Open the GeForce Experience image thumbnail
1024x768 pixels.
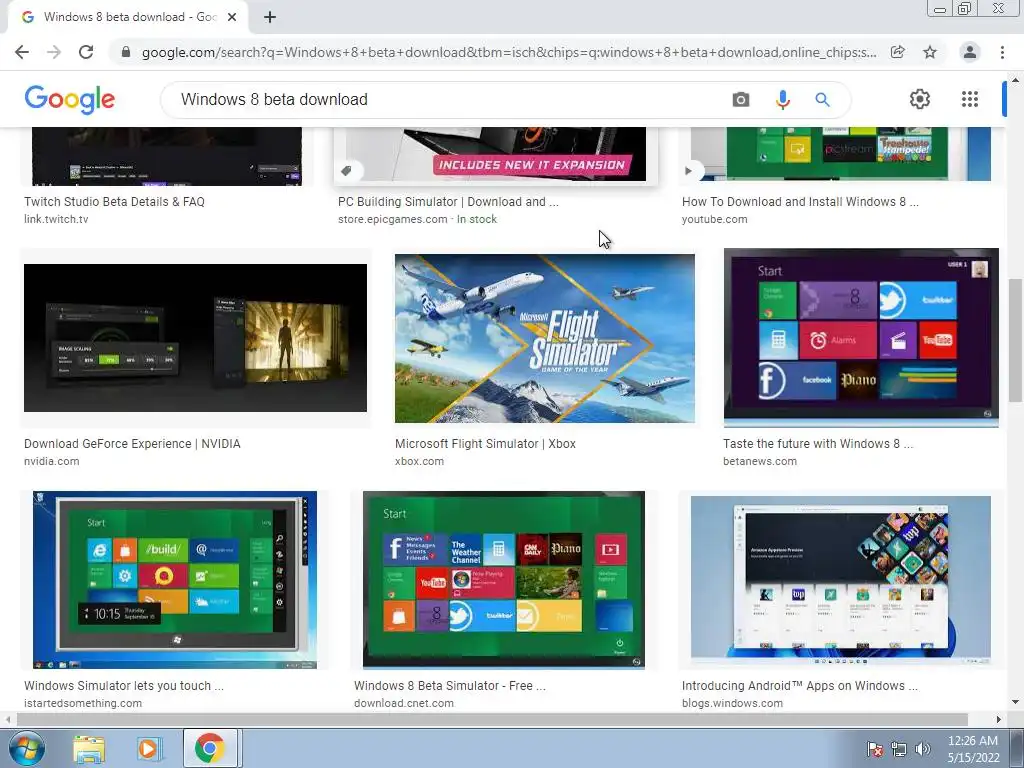click(195, 338)
